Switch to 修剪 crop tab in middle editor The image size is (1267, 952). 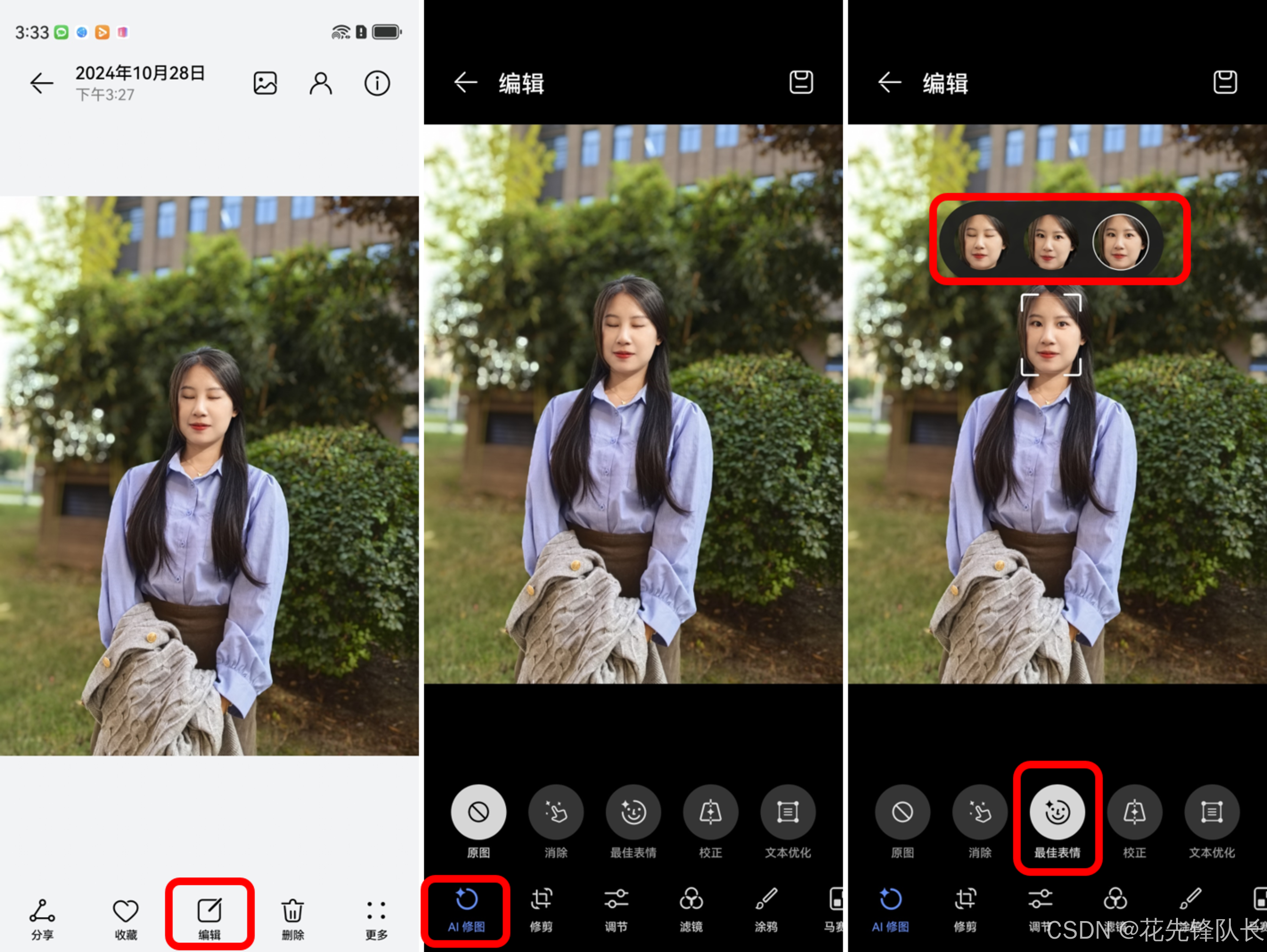click(541, 909)
